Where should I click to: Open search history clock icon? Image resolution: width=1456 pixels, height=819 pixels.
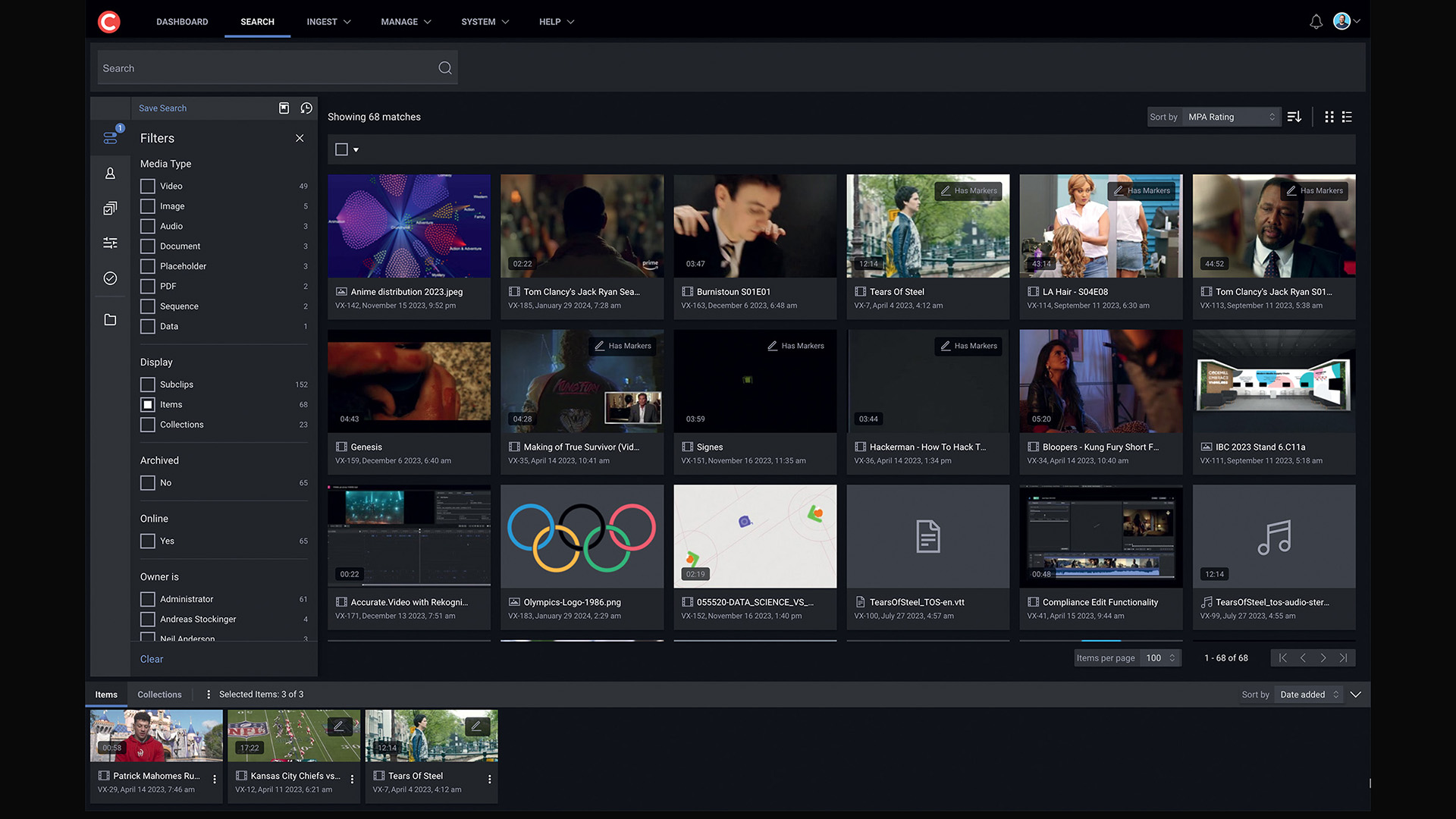point(306,108)
